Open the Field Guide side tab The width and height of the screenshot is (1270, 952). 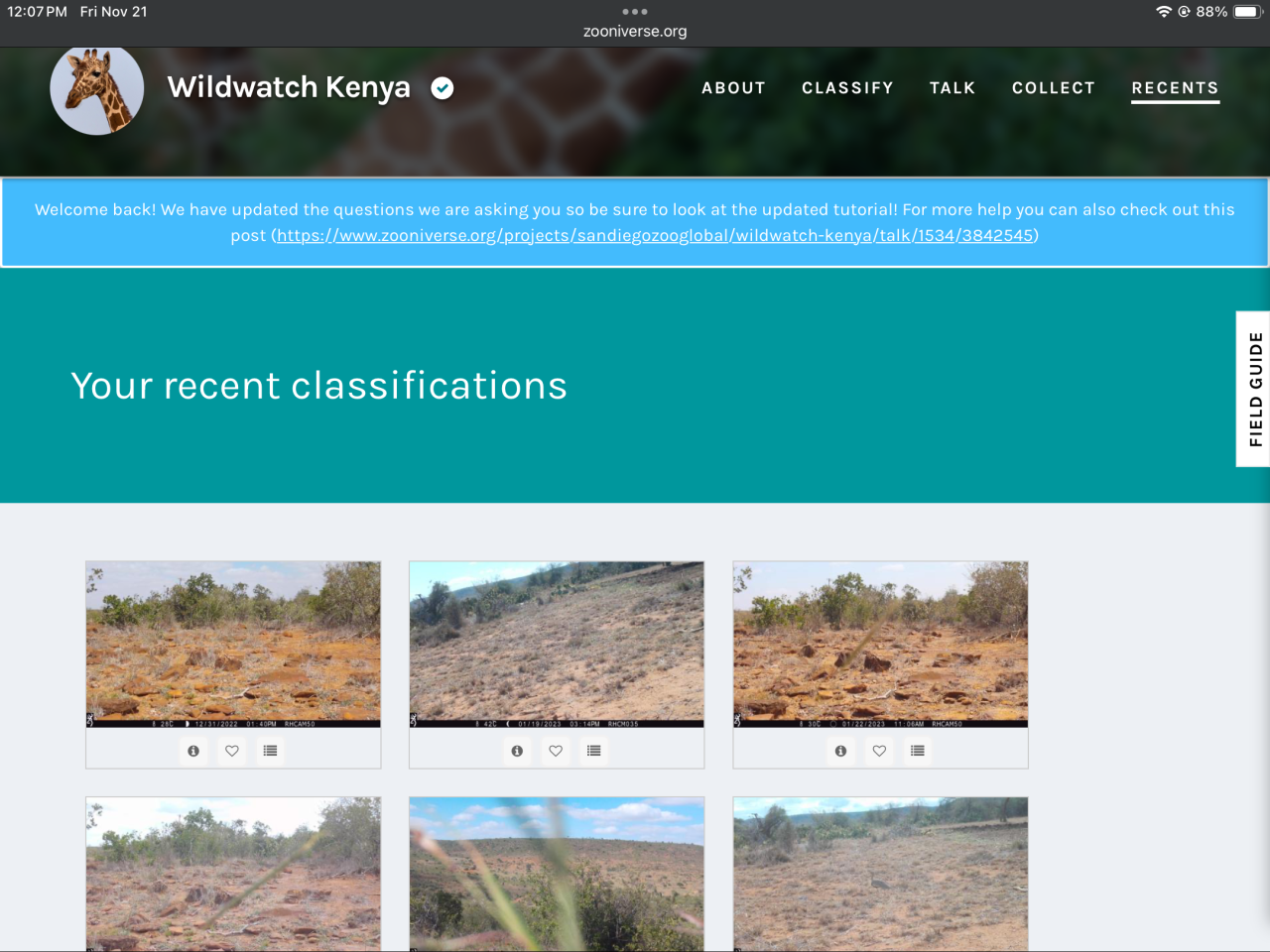pyautogui.click(x=1254, y=389)
